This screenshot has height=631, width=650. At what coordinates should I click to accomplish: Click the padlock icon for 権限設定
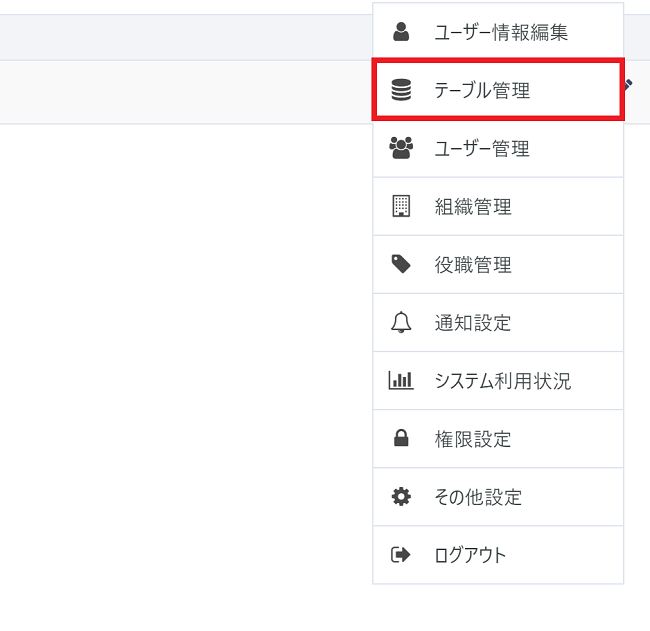401,439
